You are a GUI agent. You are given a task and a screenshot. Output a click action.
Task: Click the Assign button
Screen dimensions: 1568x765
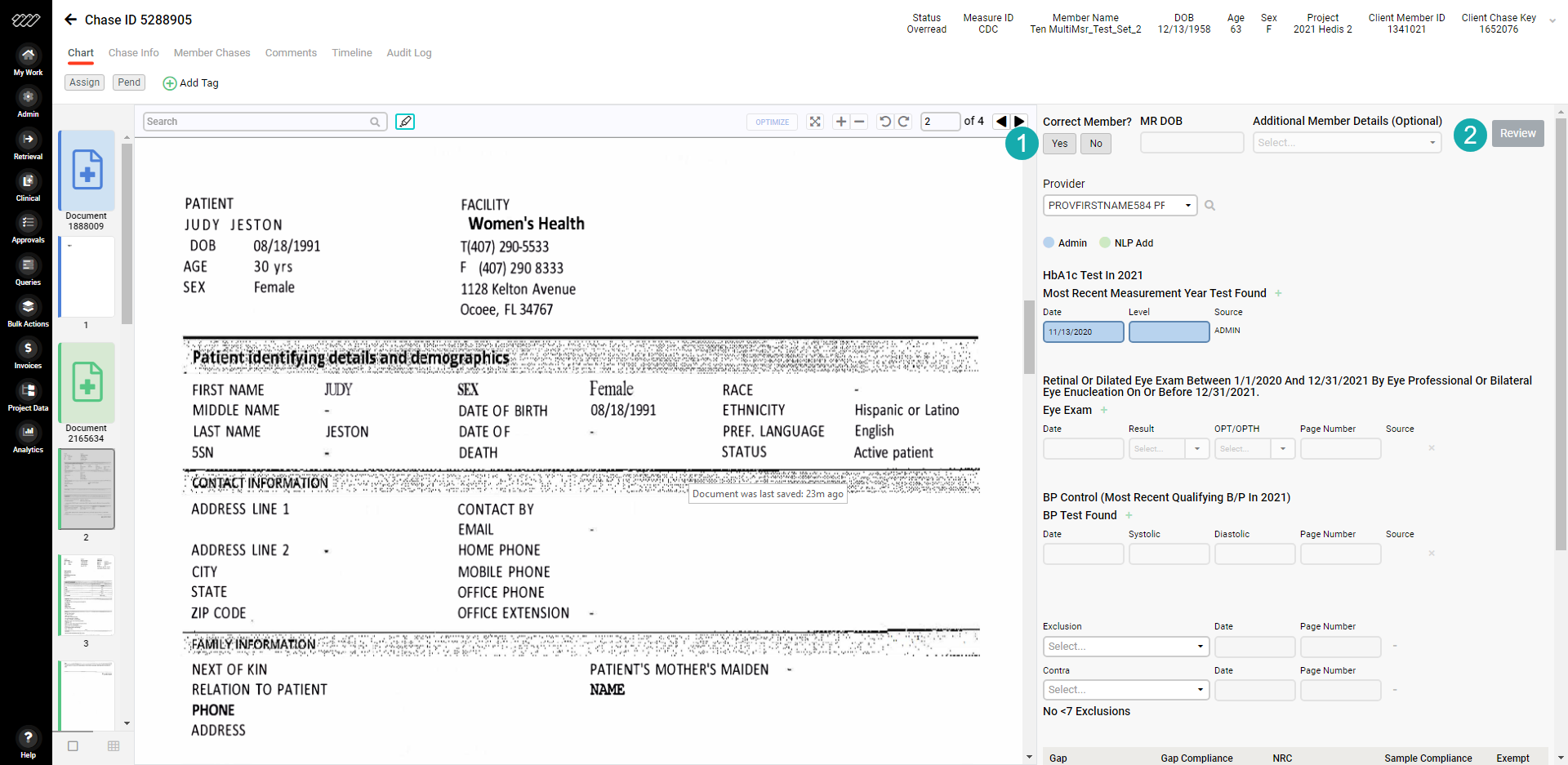coord(85,82)
